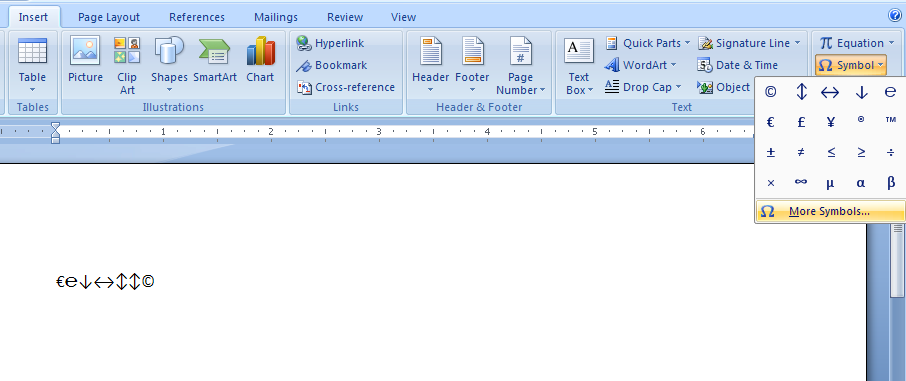
Task: Insert an embedded Object
Action: [x=723, y=87]
